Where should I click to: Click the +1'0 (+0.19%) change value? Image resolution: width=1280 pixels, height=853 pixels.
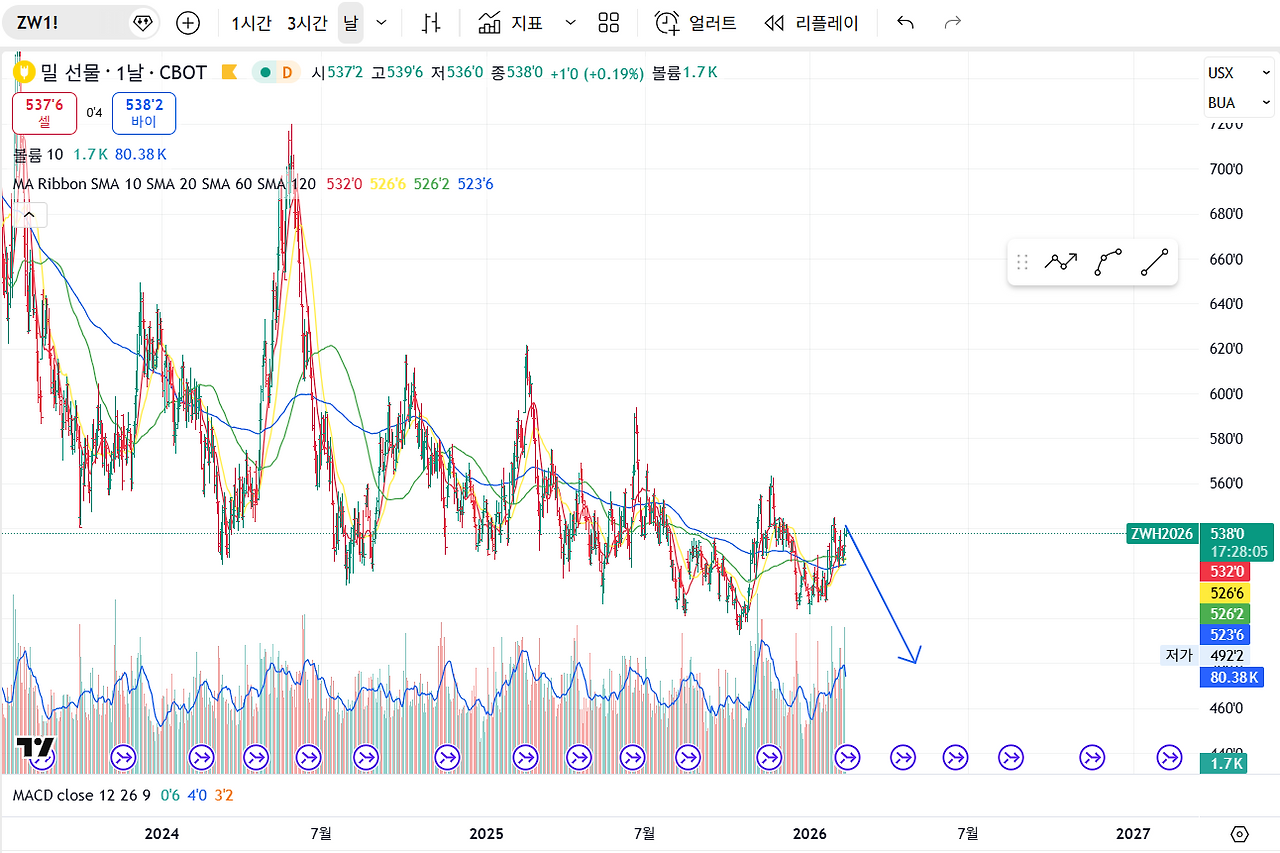pyautogui.click(x=597, y=73)
